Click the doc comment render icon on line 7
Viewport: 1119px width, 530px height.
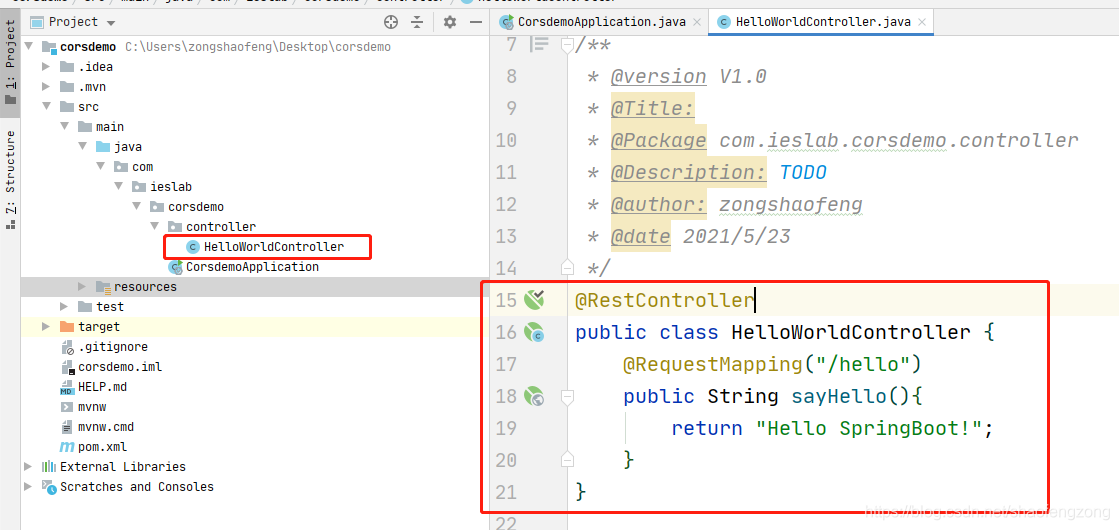coord(540,44)
